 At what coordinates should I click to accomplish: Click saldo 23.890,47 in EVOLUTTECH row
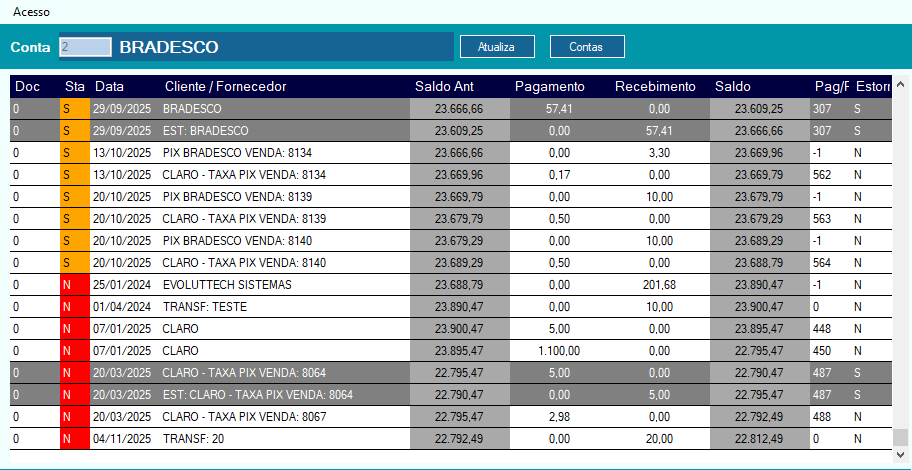[759, 285]
